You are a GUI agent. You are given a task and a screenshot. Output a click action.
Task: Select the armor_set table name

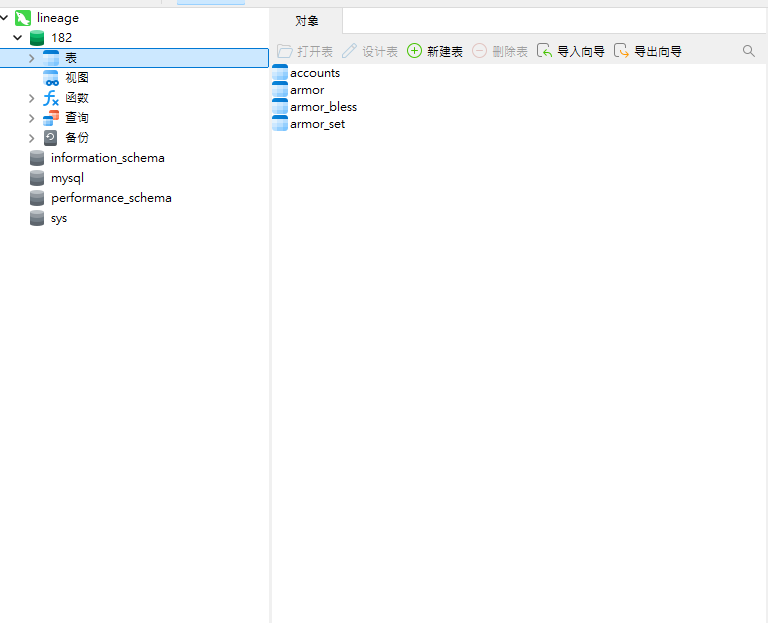(318, 124)
